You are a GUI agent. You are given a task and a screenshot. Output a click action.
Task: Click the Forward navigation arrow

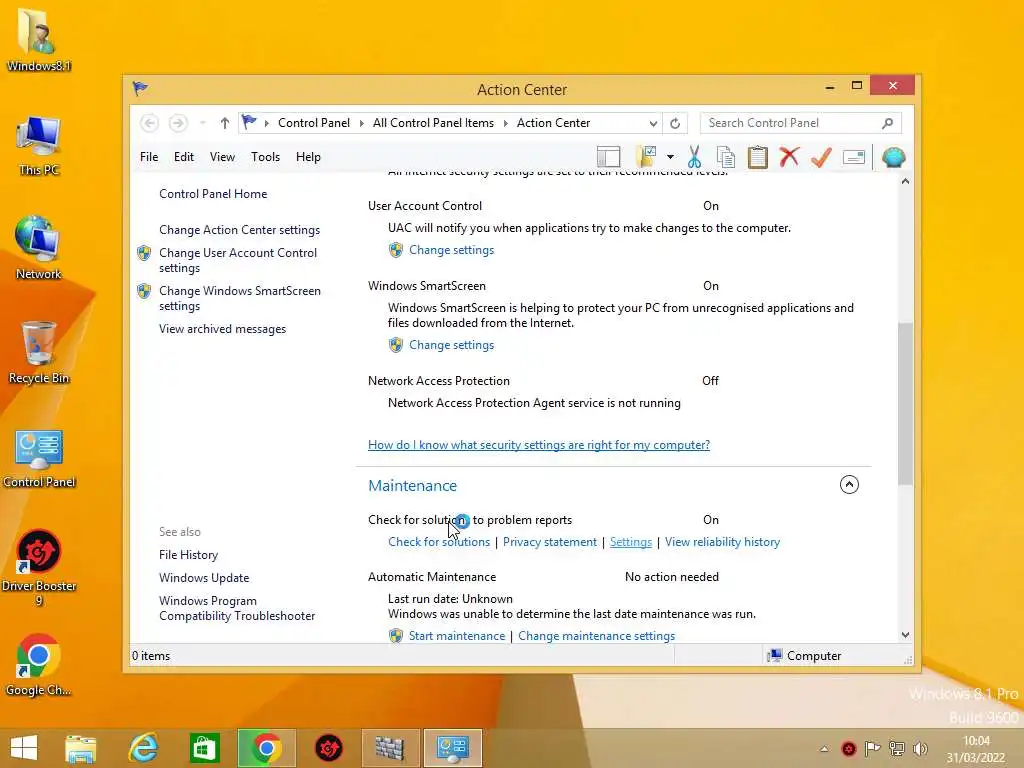click(x=178, y=123)
